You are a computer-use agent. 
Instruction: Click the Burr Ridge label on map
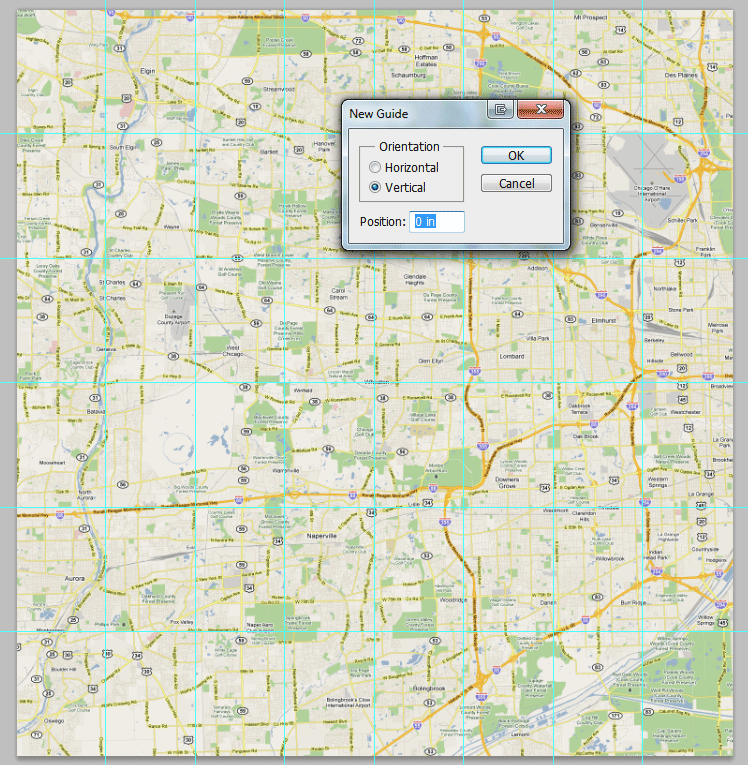click(633, 603)
